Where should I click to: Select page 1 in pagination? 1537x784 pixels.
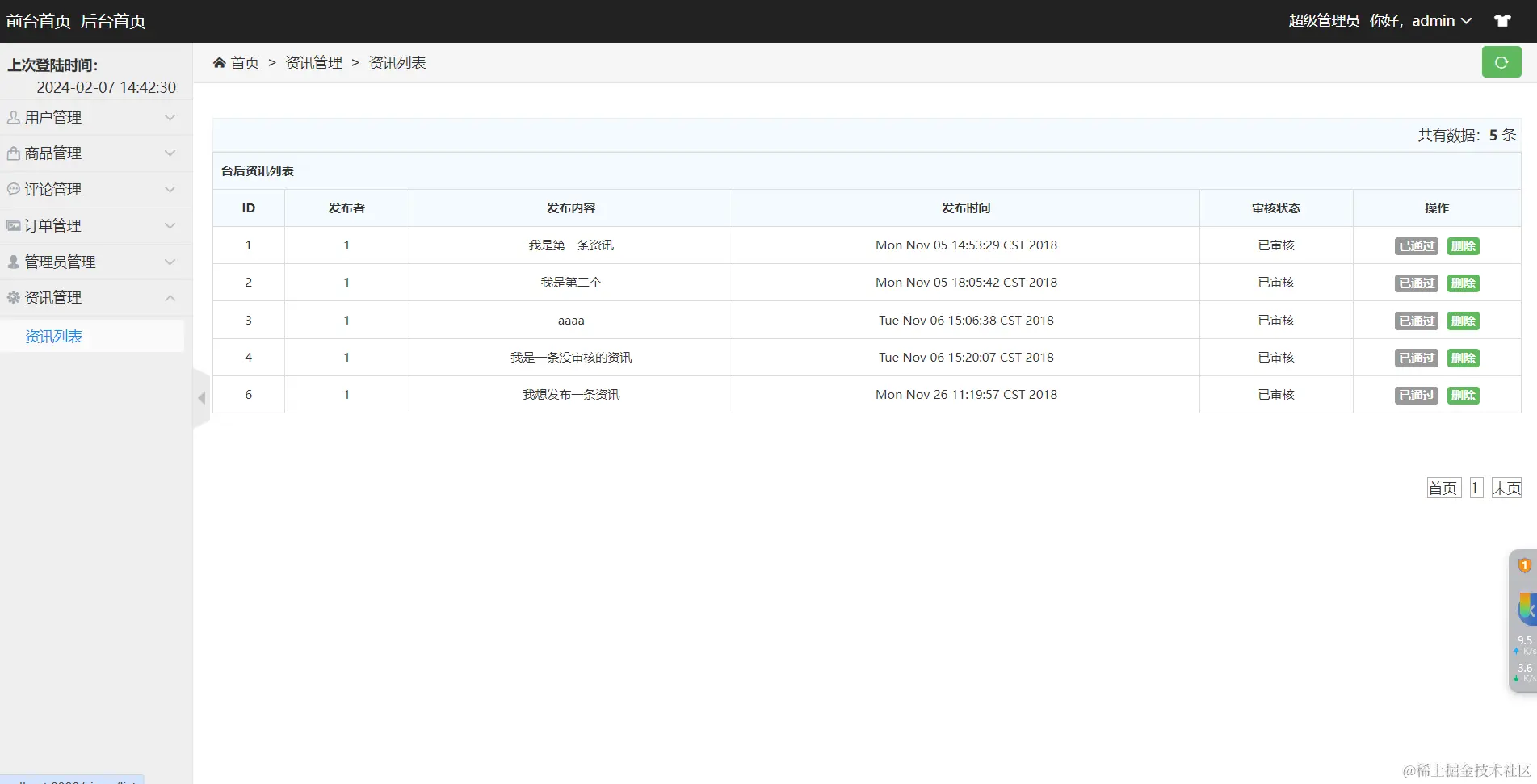(x=1476, y=488)
